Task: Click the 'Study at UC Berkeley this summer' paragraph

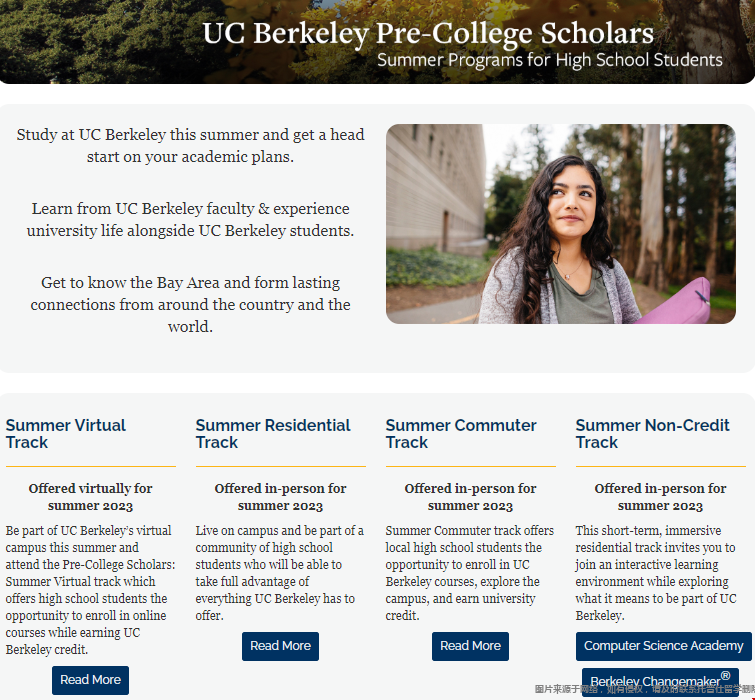Action: pyautogui.click(x=190, y=146)
